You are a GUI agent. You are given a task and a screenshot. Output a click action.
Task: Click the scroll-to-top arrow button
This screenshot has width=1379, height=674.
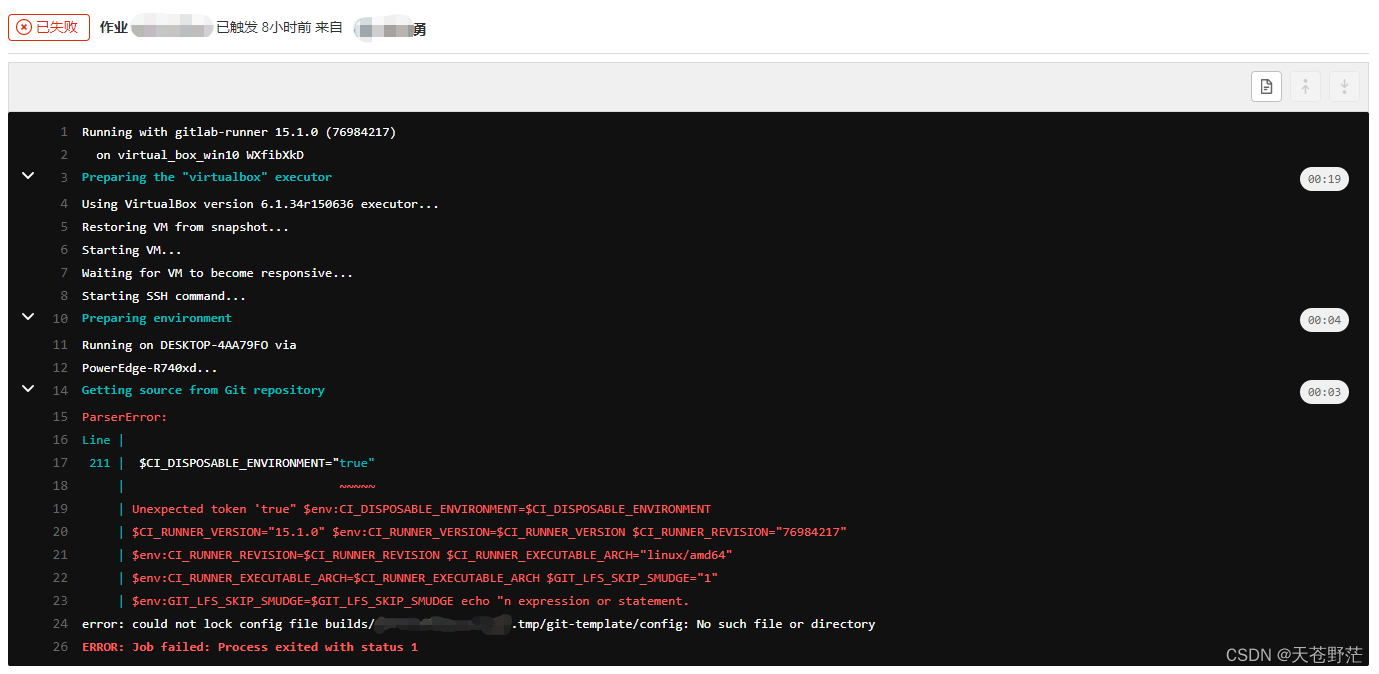coord(1305,87)
